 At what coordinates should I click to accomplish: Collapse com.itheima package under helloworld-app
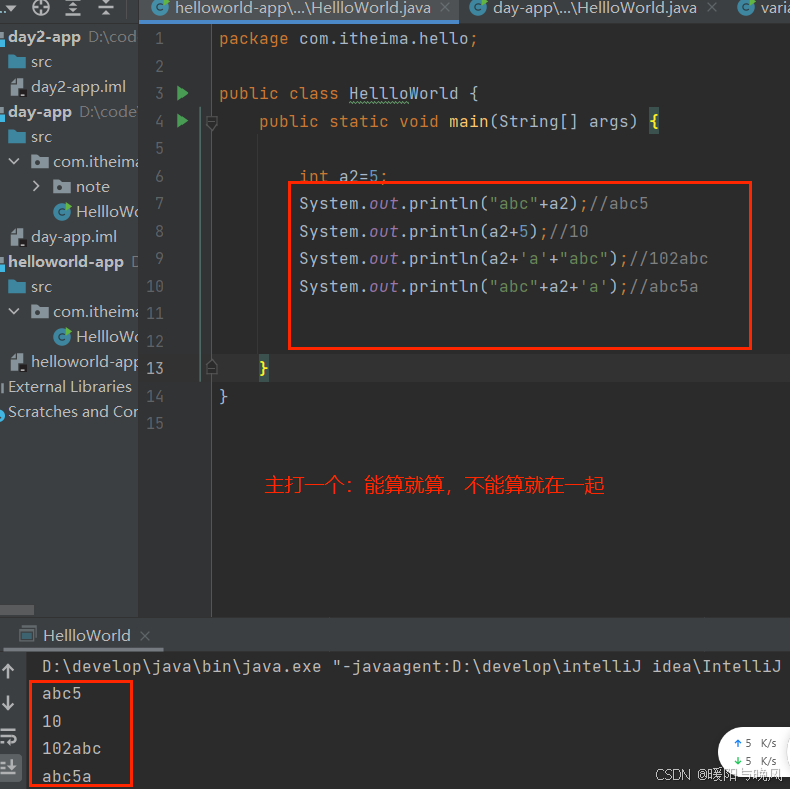14,311
